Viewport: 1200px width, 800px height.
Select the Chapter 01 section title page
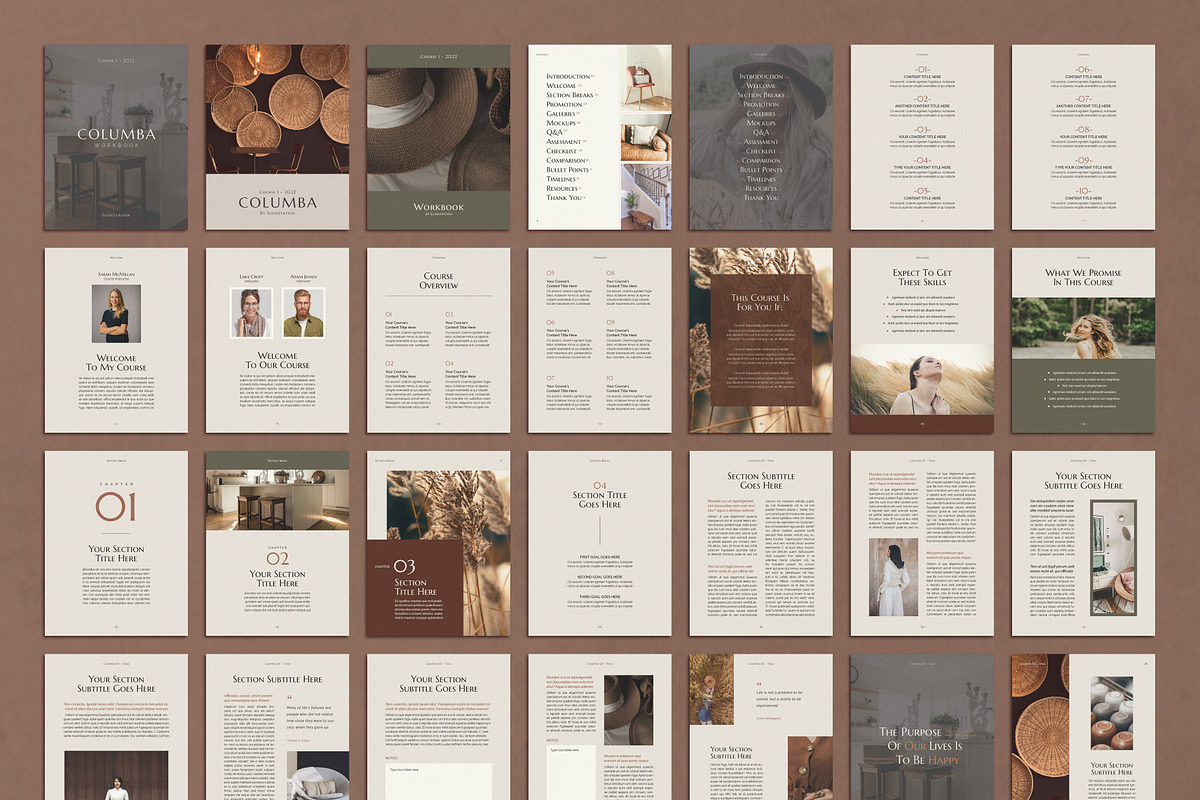coord(116,543)
